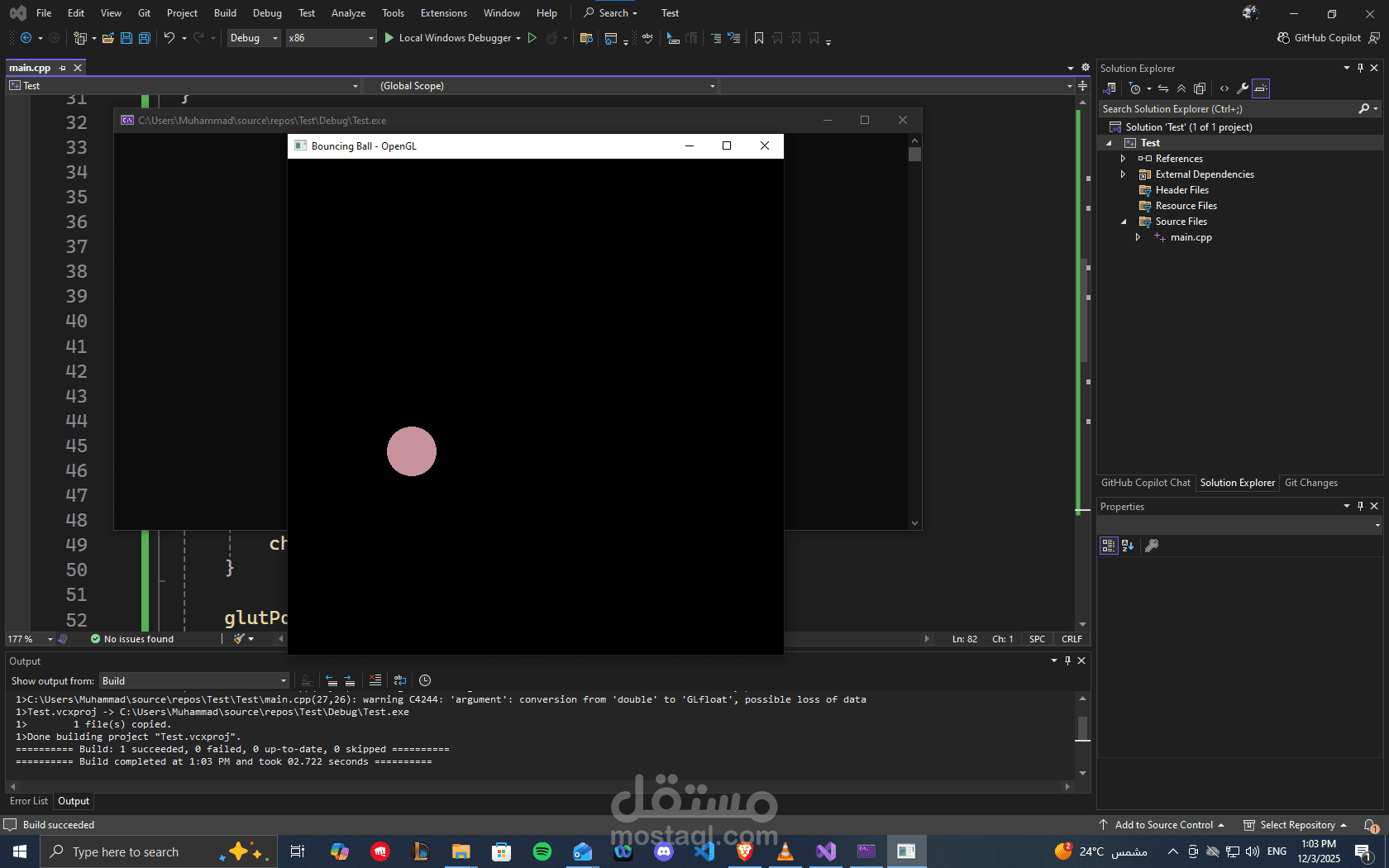Click the Undo arrow icon

(169, 38)
